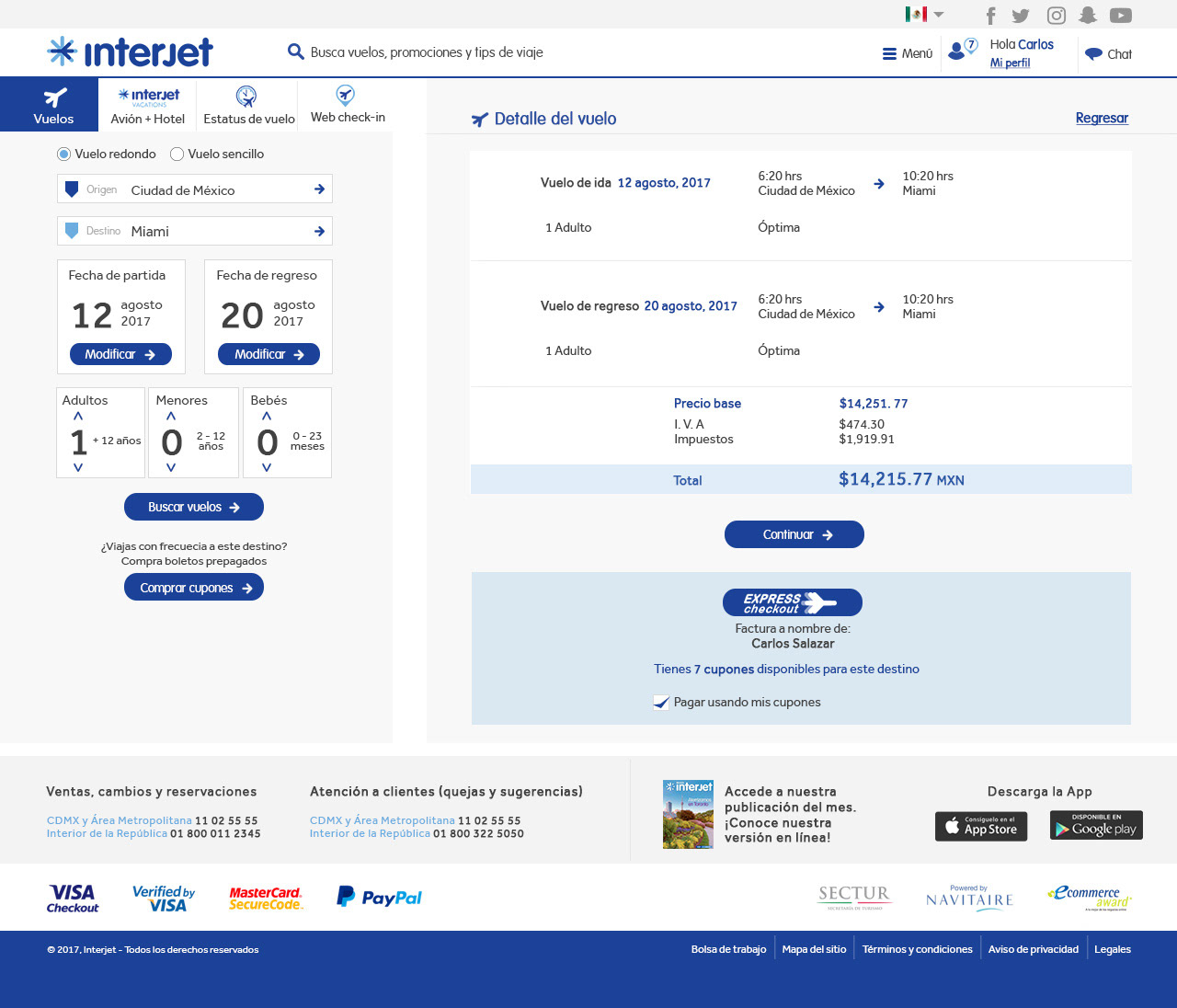Click the Regresar link

coord(1102,118)
